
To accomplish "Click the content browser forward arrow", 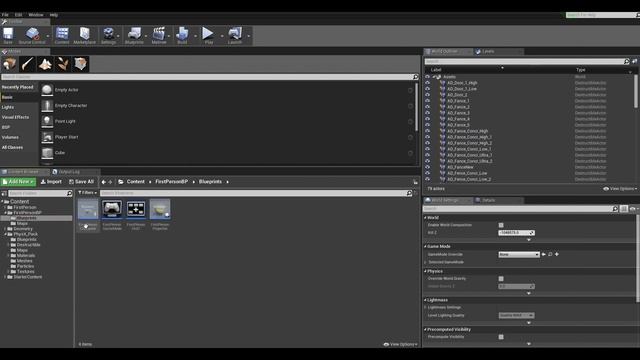I will [x=110, y=182].
